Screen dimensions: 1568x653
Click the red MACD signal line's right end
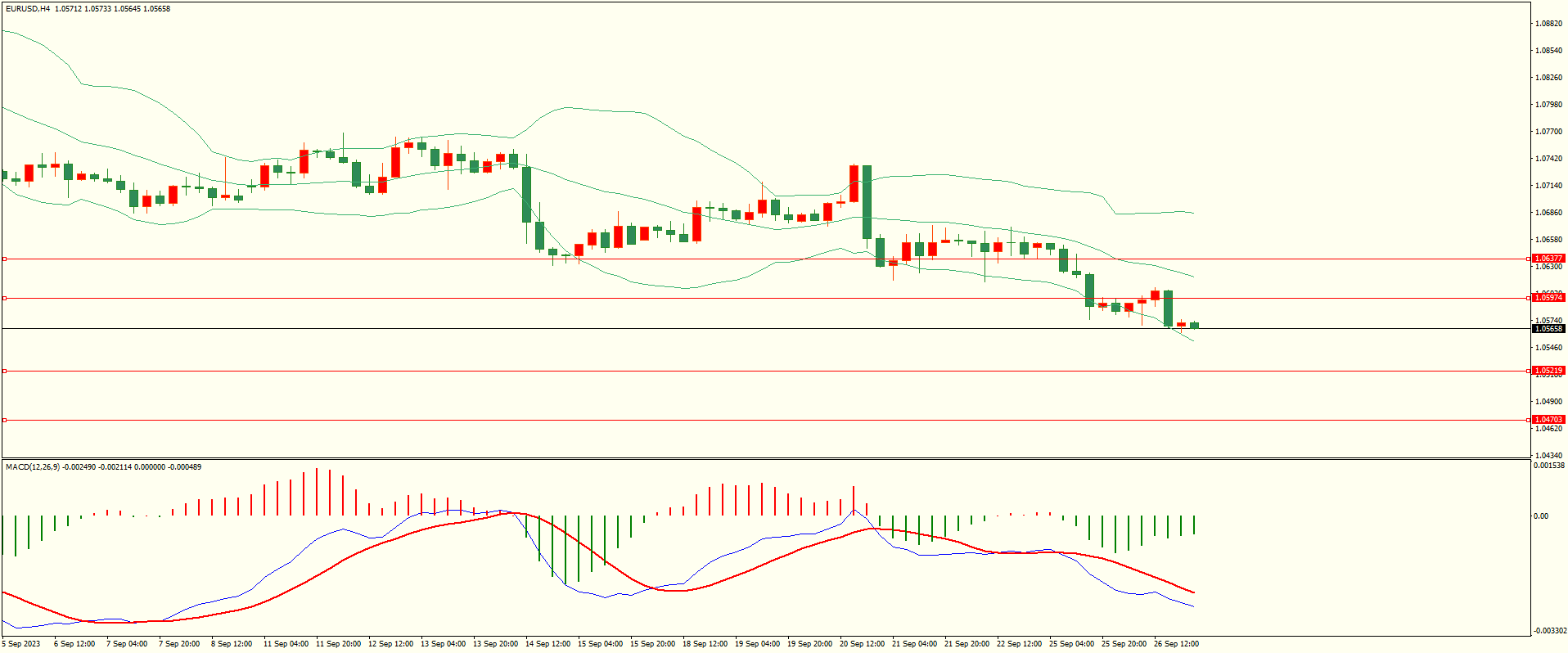click(x=1192, y=592)
